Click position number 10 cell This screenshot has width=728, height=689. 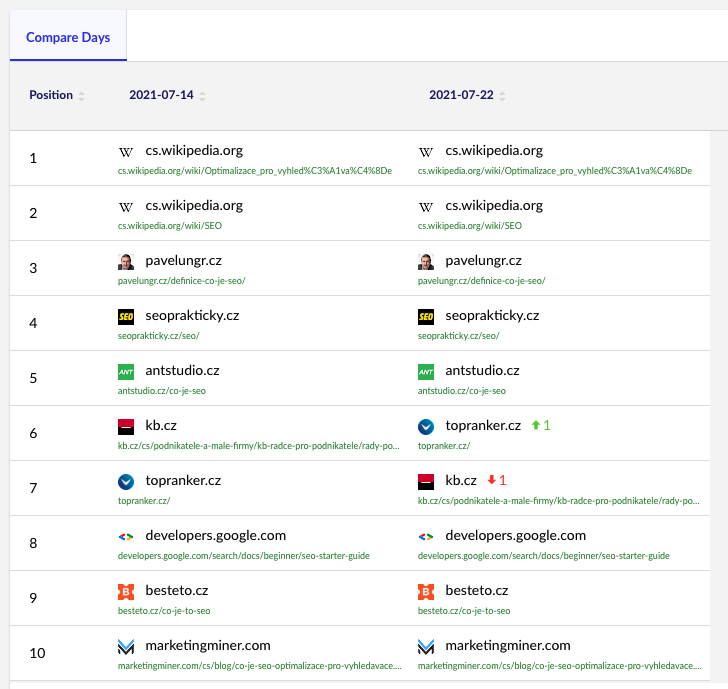coord(37,653)
